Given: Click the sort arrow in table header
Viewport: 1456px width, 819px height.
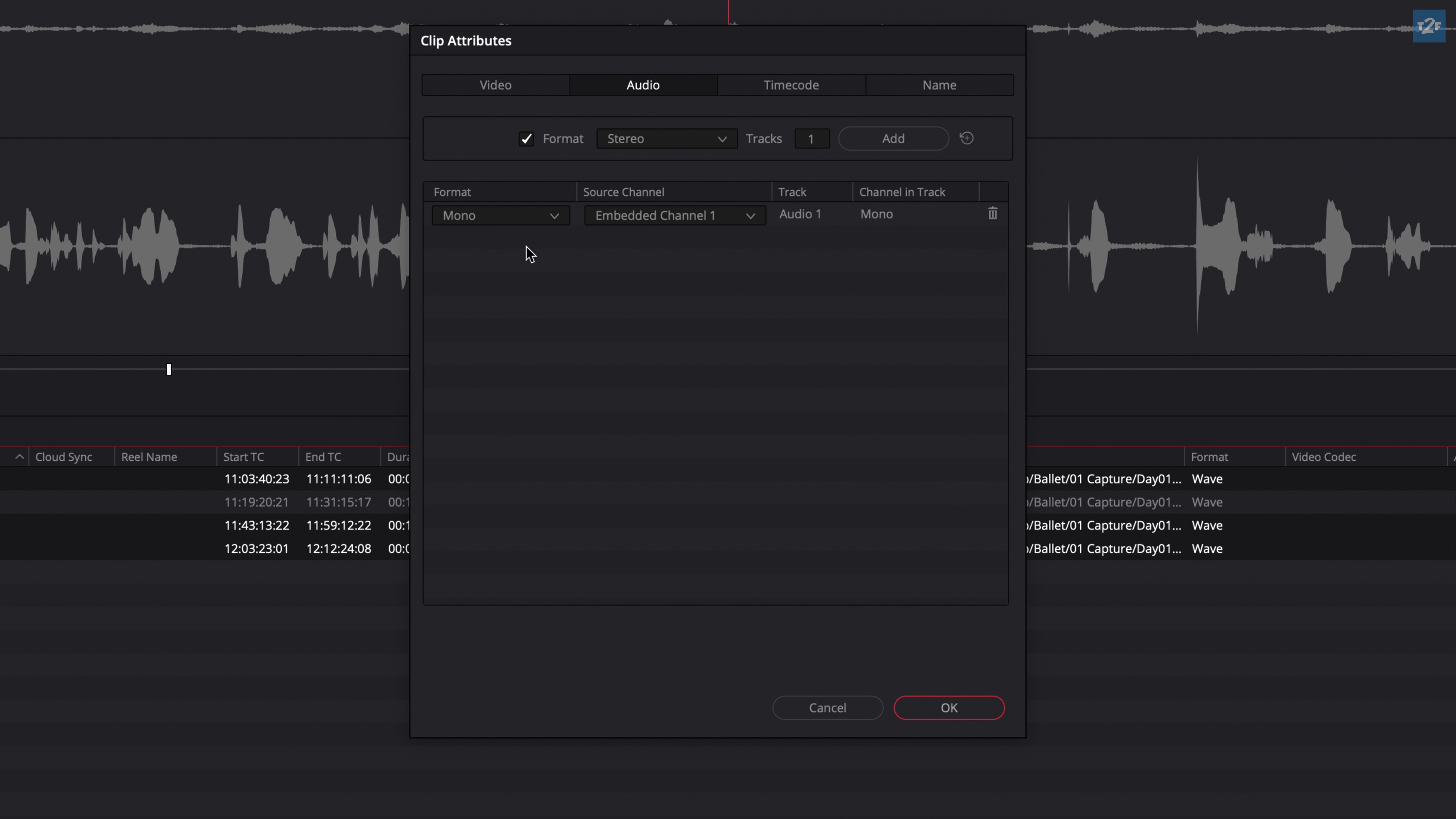Looking at the screenshot, I should (x=19, y=457).
